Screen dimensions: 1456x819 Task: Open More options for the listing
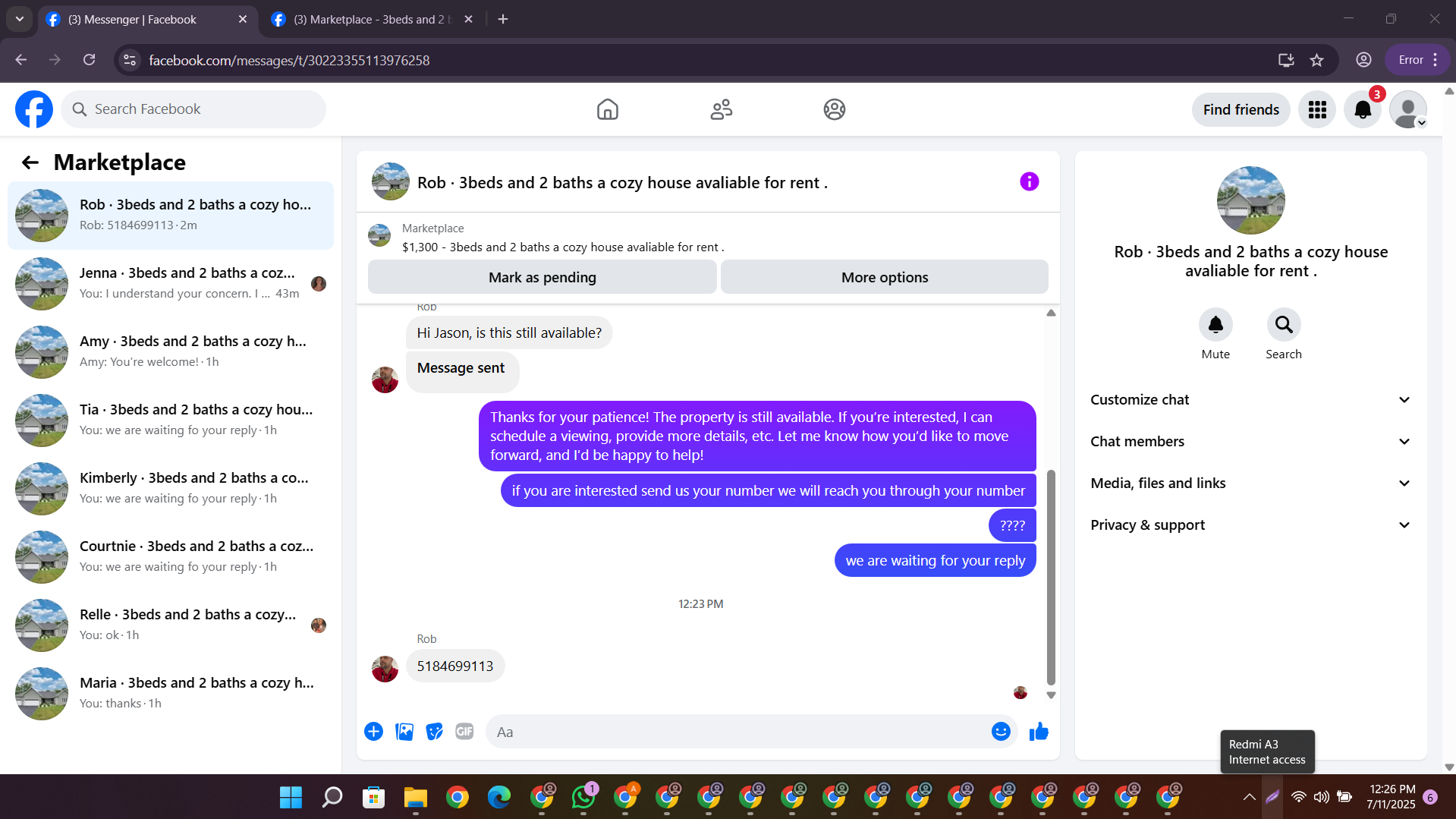click(885, 277)
